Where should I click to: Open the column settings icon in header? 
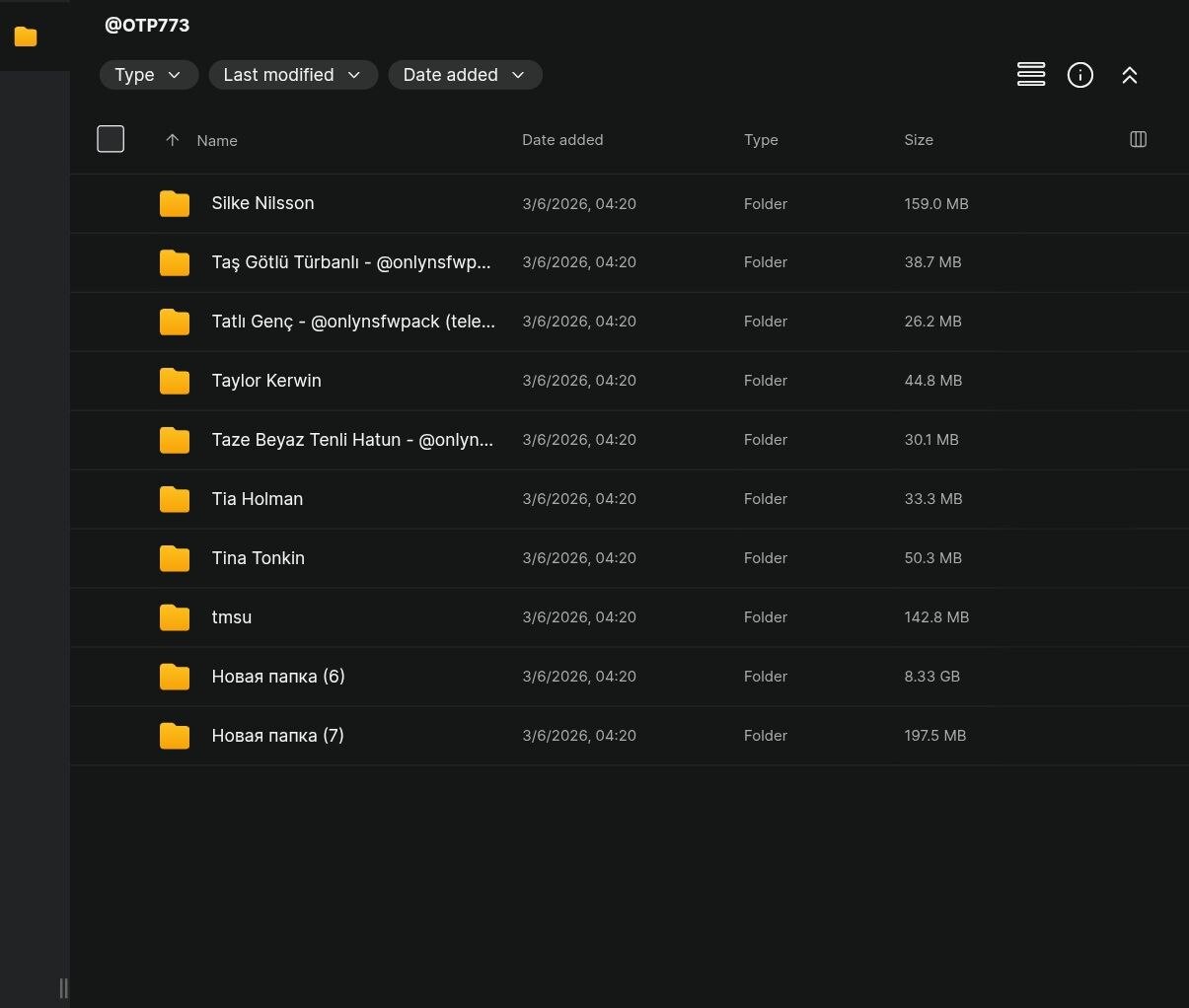point(1137,139)
